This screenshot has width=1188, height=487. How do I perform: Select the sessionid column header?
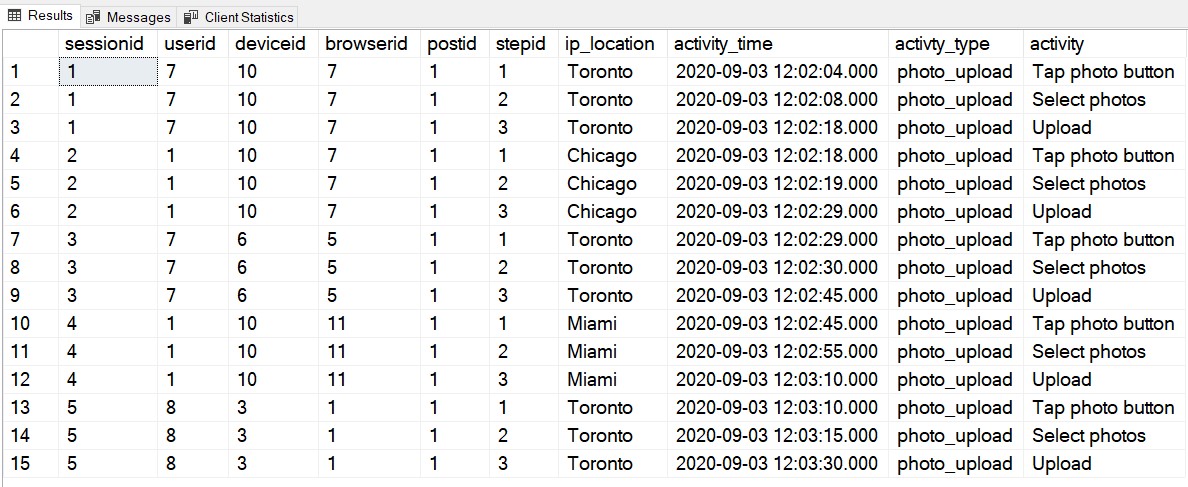pyautogui.click(x=104, y=44)
